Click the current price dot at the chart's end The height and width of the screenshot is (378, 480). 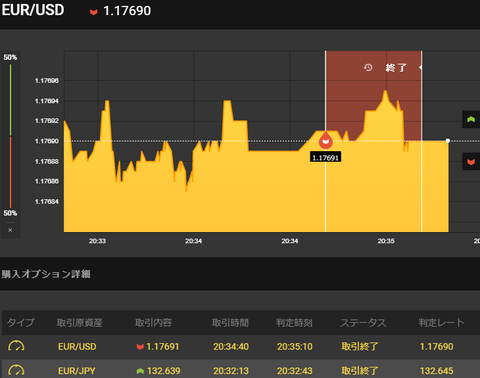coord(448,141)
